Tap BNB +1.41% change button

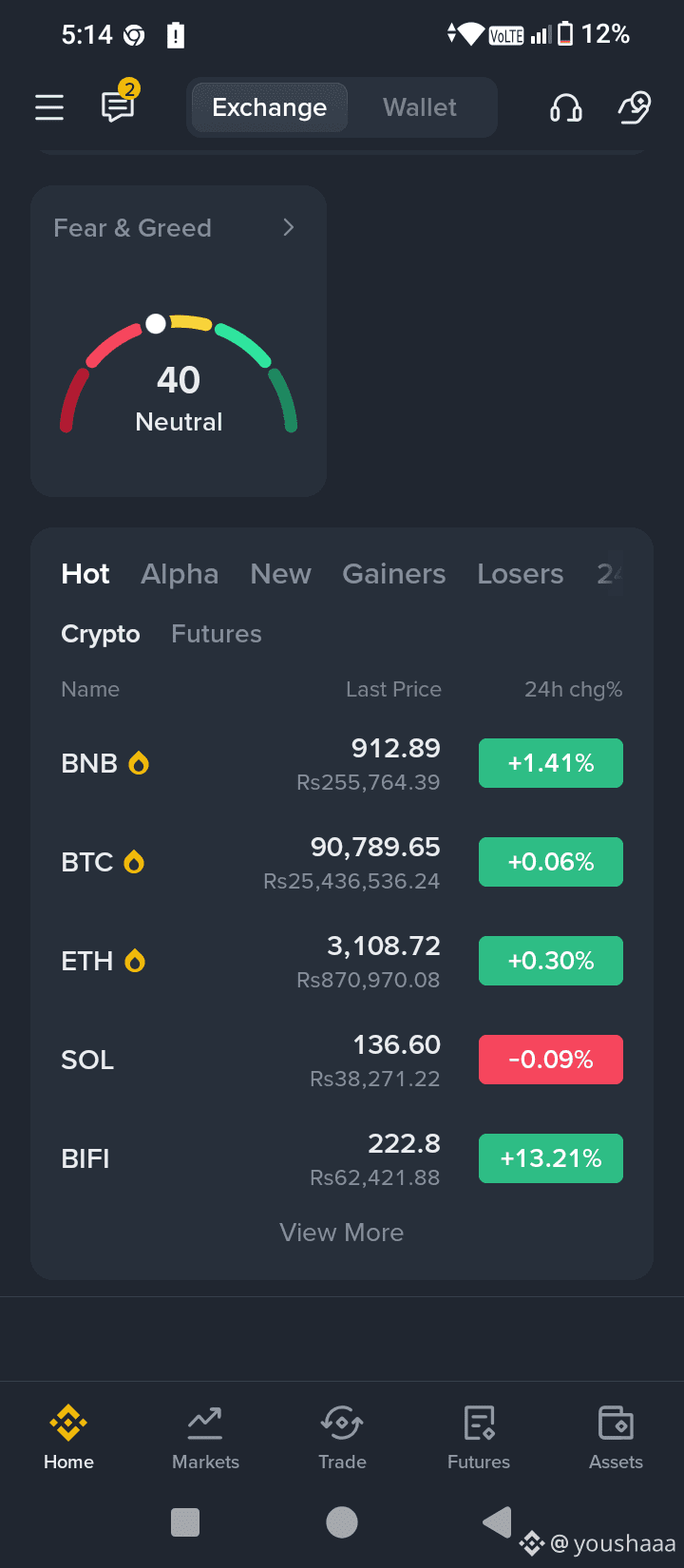pyautogui.click(x=551, y=763)
